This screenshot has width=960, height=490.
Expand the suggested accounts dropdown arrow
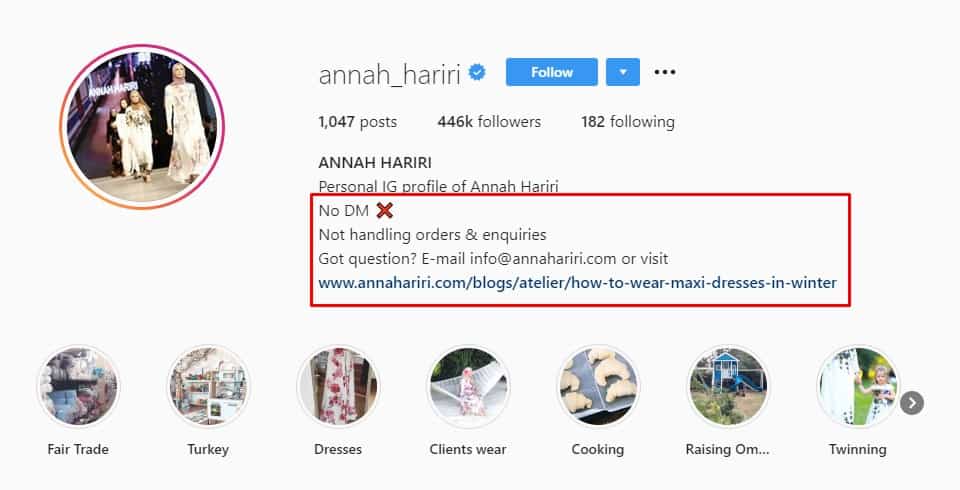coord(623,72)
